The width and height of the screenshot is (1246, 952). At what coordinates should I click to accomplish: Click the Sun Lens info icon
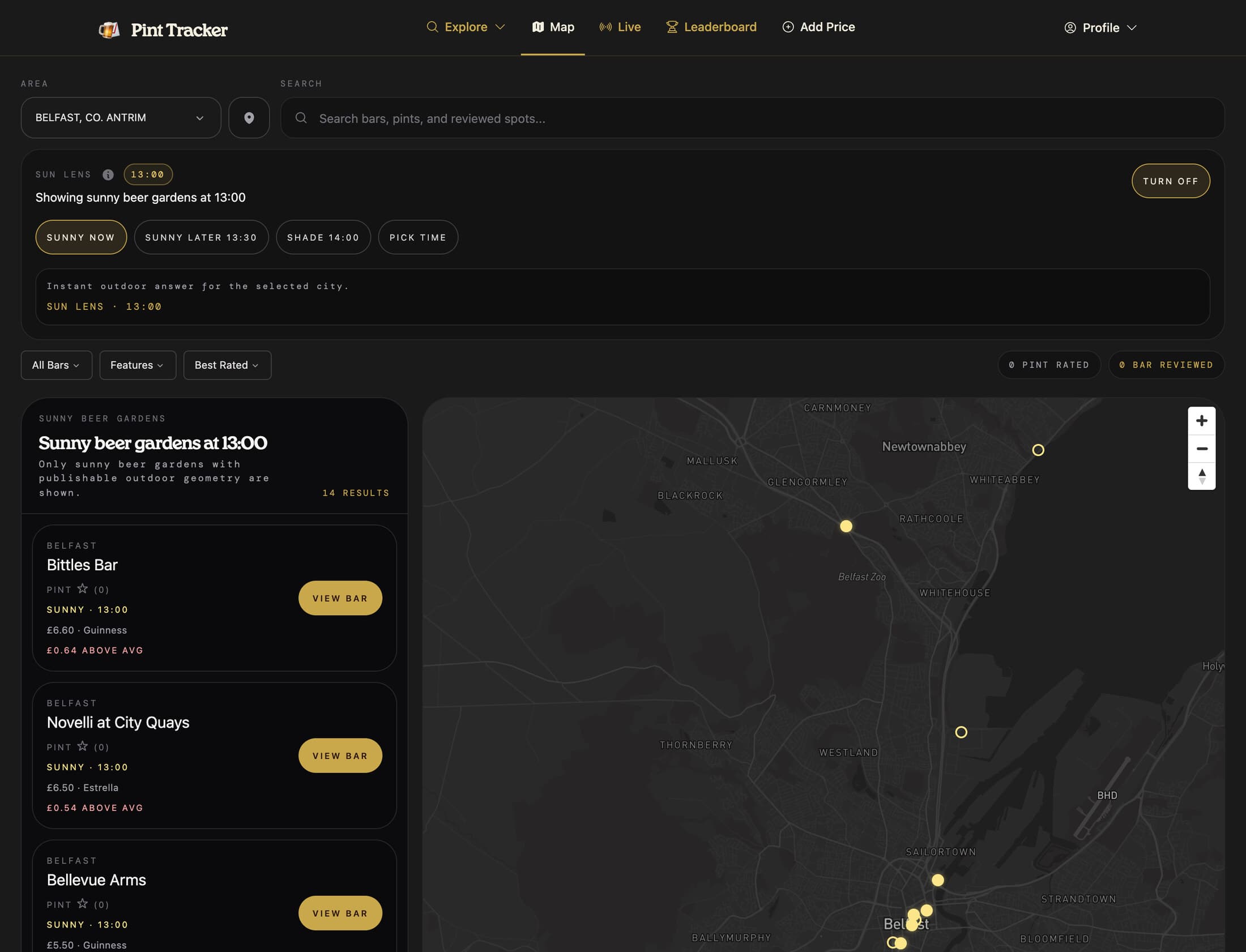click(108, 174)
